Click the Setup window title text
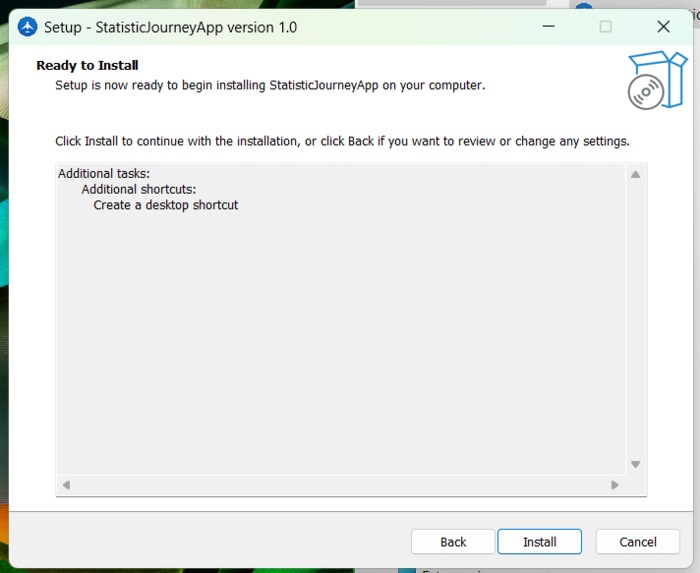Image resolution: width=700 pixels, height=573 pixels. pos(171,27)
